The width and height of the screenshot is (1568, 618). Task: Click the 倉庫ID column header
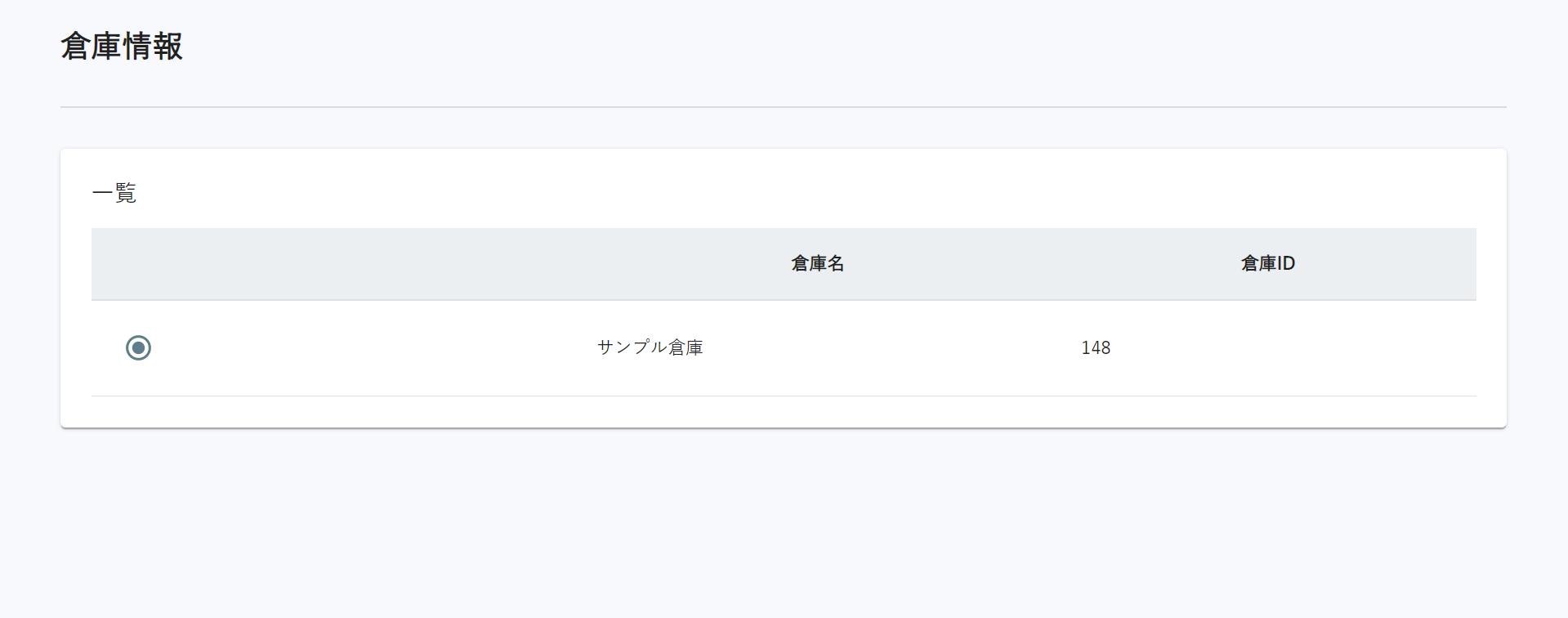tap(1267, 263)
